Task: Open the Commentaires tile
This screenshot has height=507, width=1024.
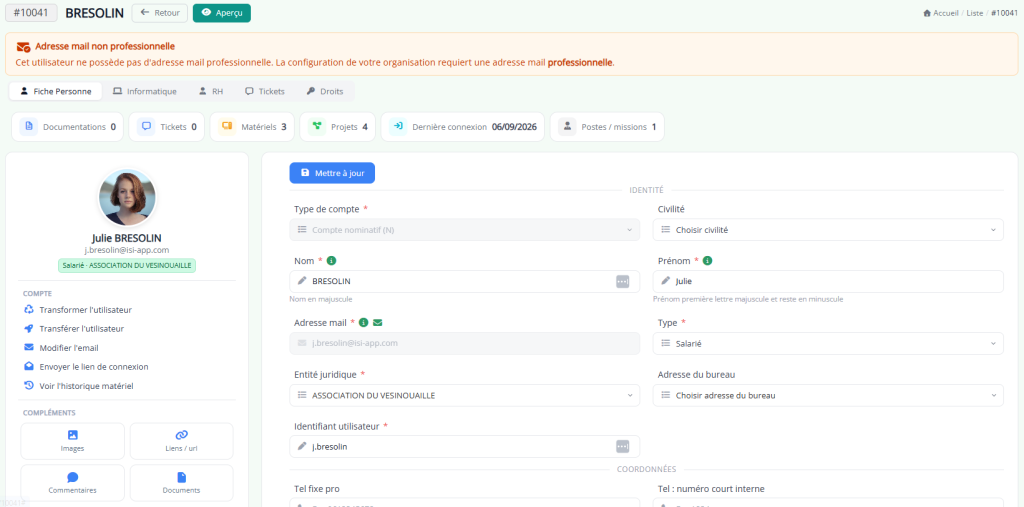Action: [72, 483]
